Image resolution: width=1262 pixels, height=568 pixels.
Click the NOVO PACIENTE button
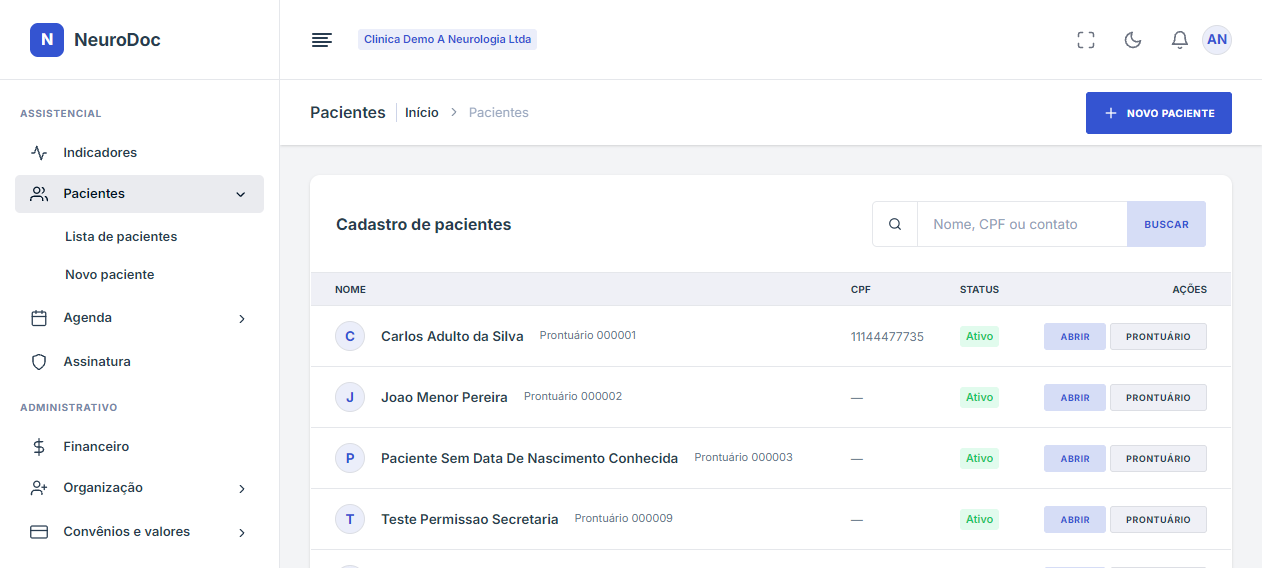click(x=1159, y=113)
